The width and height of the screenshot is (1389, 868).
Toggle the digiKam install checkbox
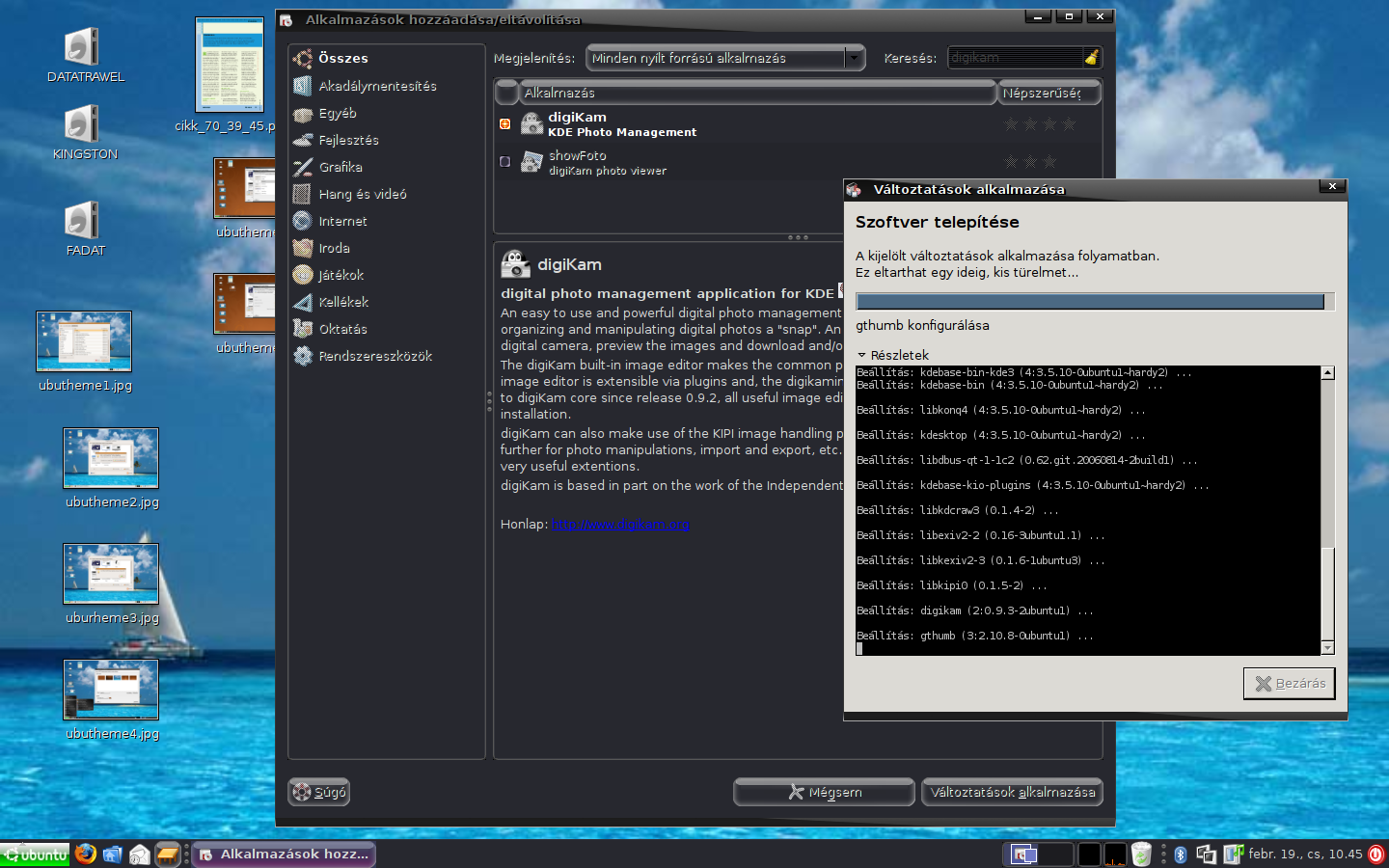click(x=504, y=123)
